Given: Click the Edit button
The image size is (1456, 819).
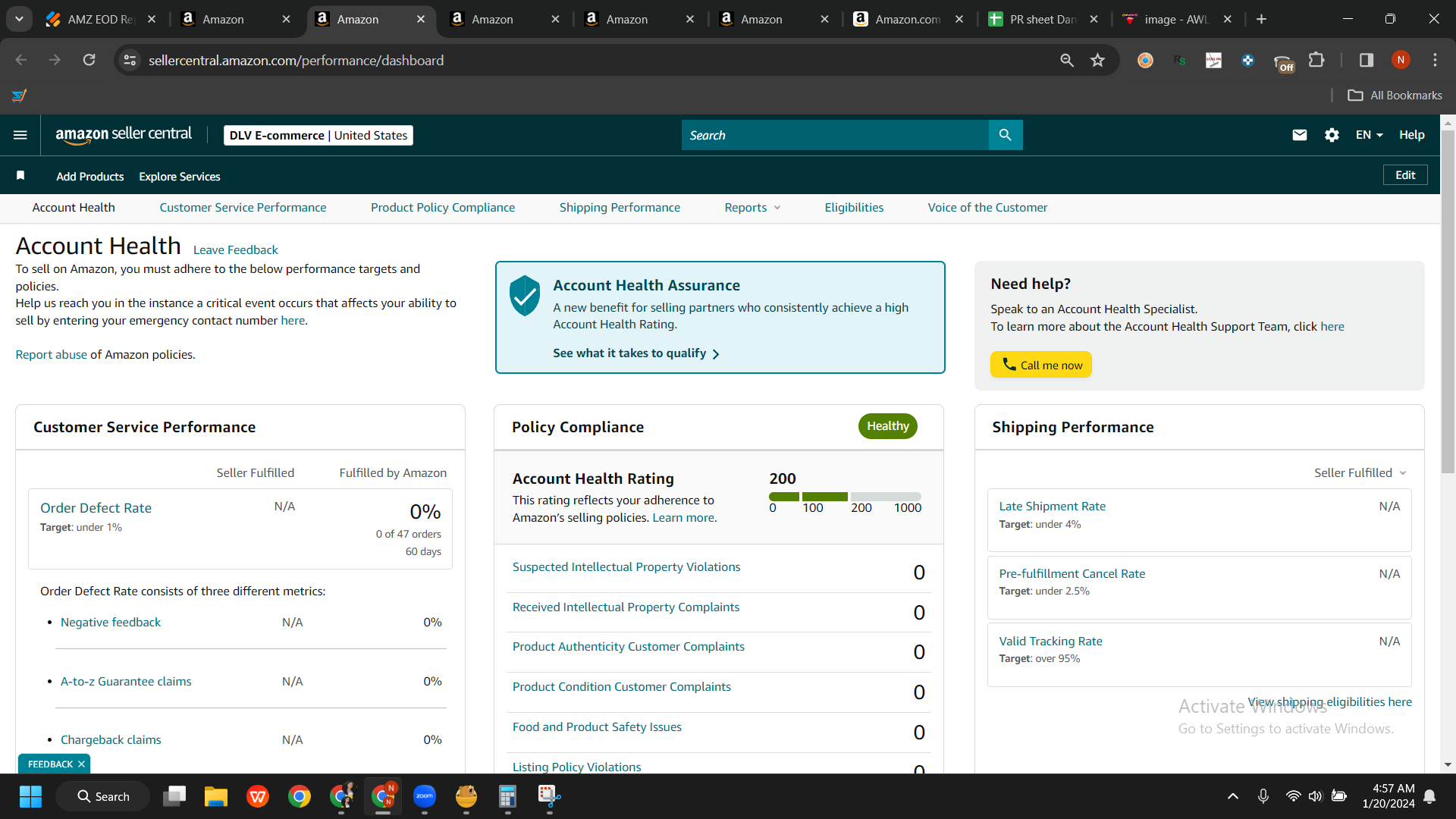Looking at the screenshot, I should coord(1405,175).
